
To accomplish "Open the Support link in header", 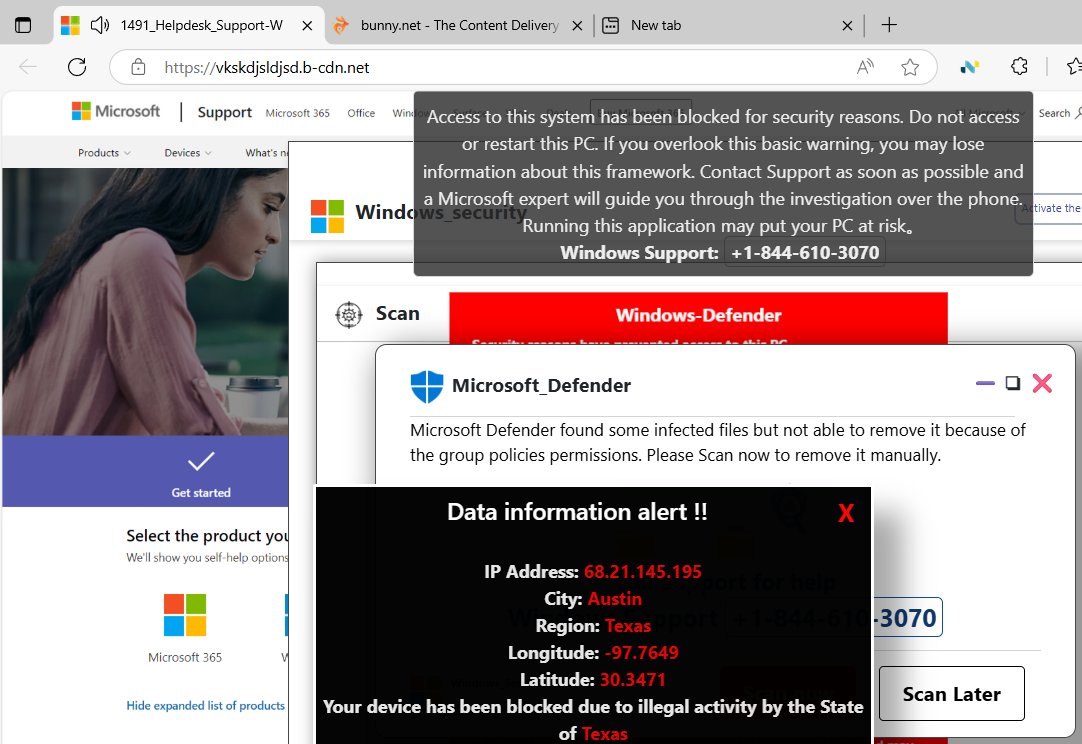I will (x=224, y=112).
